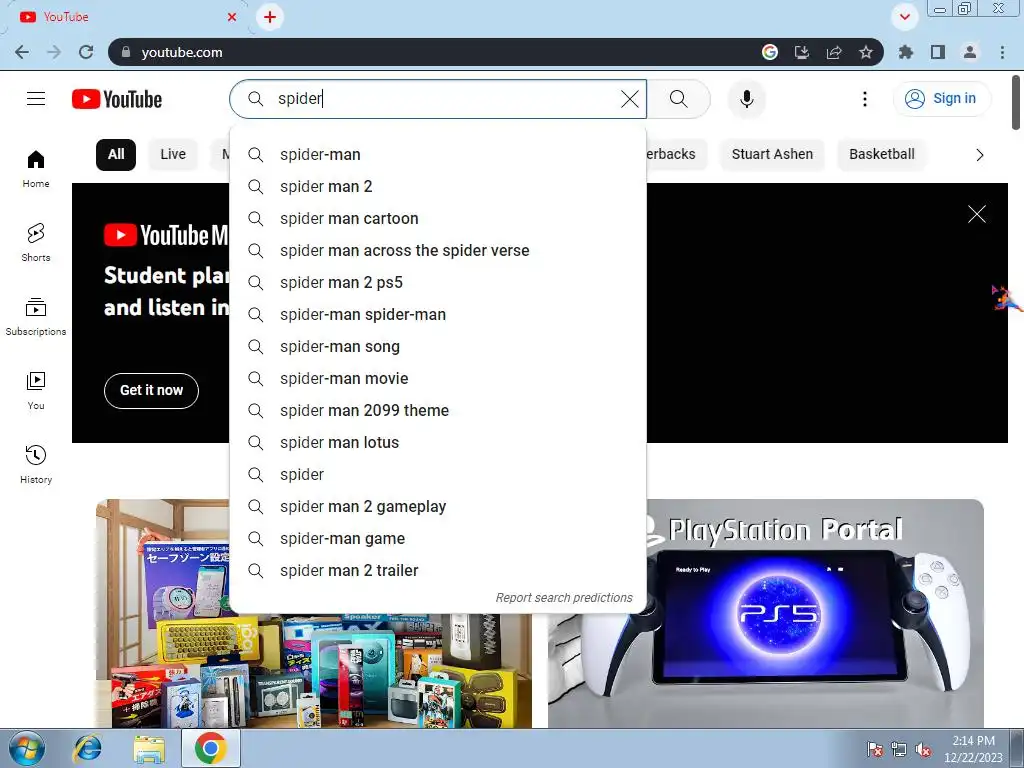Choose suggestion spider-man game

click(438, 539)
